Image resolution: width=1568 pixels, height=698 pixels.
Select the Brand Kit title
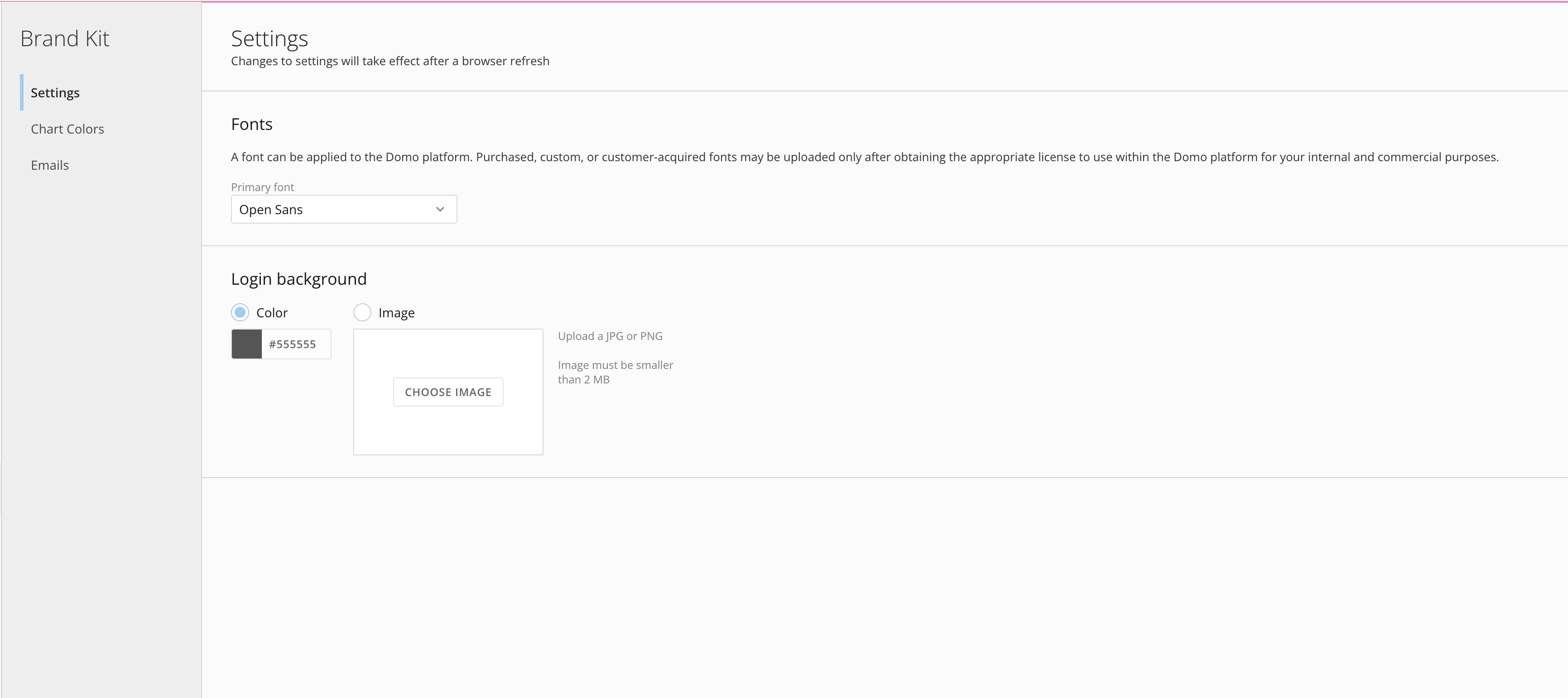pyautogui.click(x=65, y=38)
